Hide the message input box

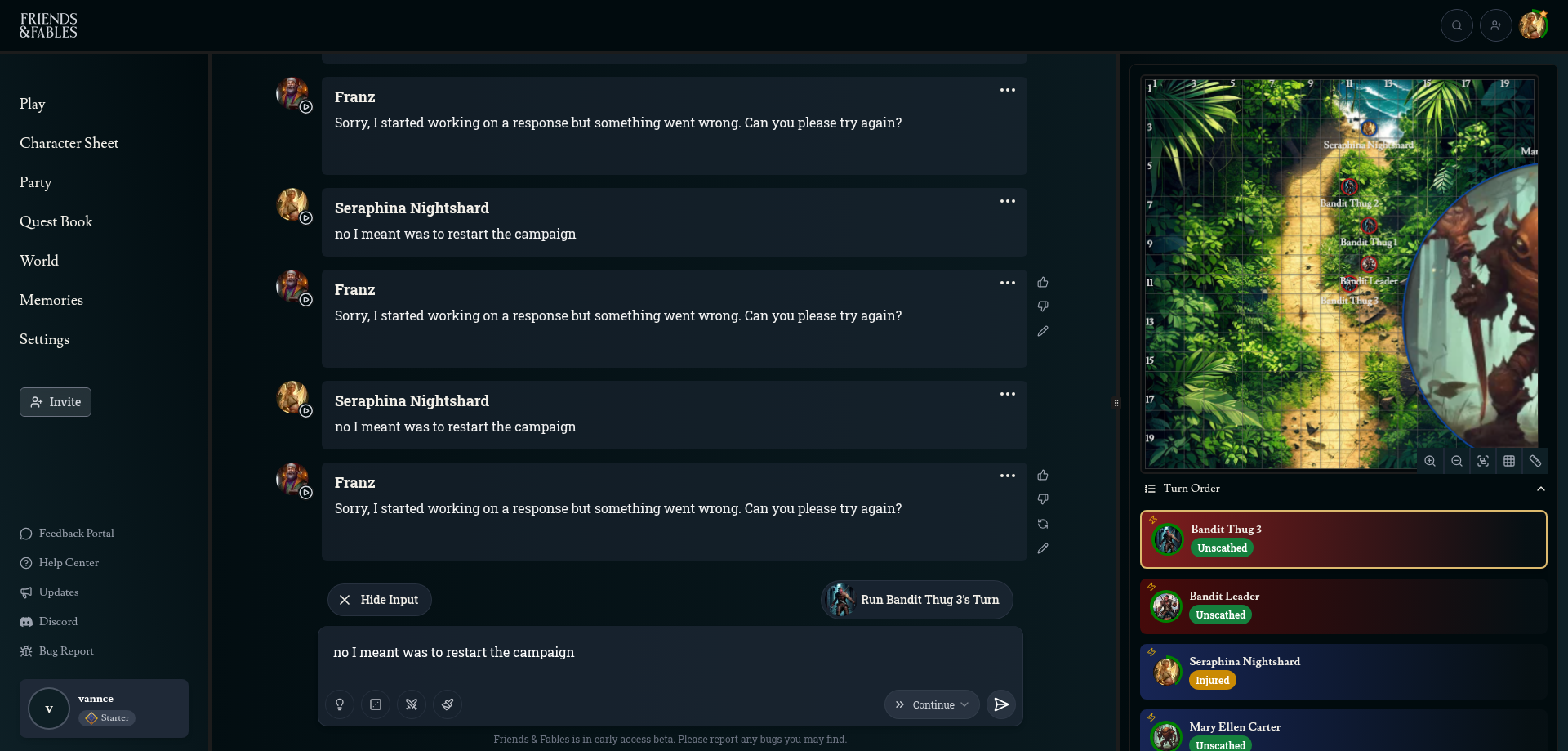coord(380,600)
